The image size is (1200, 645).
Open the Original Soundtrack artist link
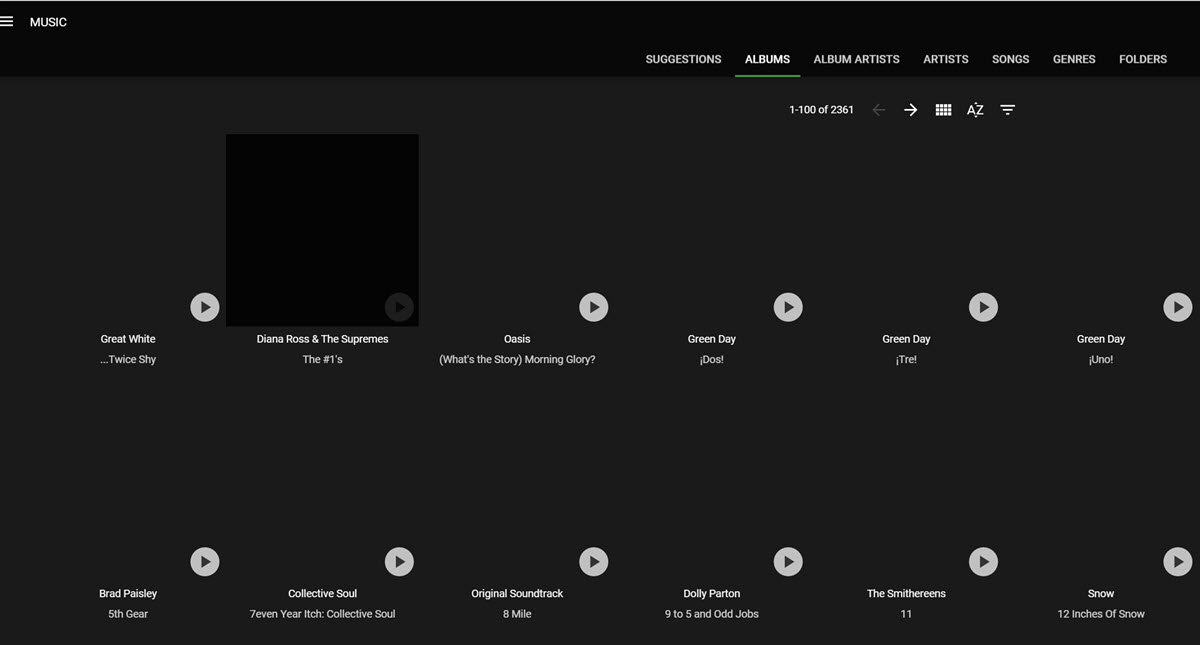[517, 593]
